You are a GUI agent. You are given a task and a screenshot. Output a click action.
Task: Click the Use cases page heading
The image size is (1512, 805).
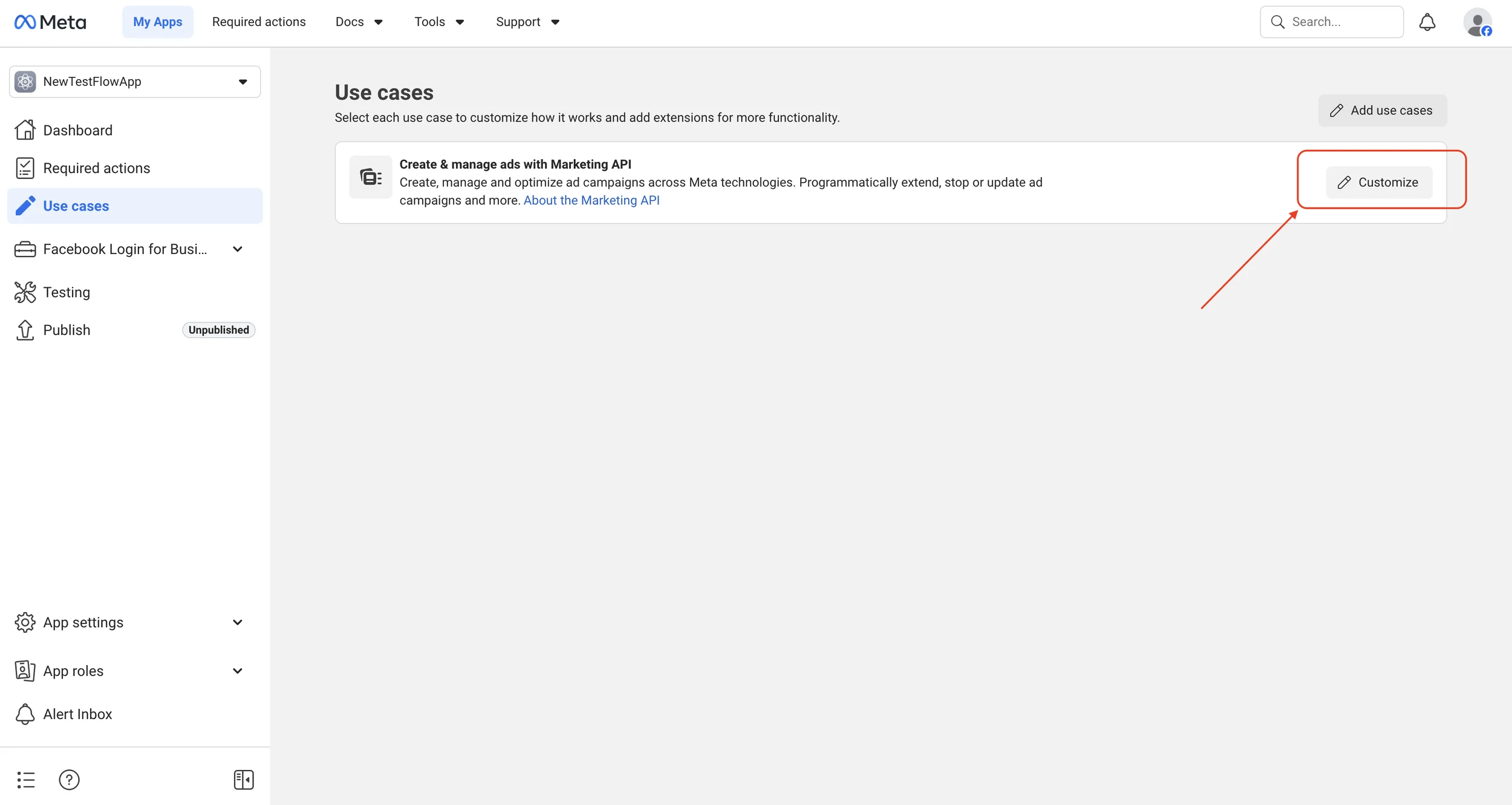[384, 93]
